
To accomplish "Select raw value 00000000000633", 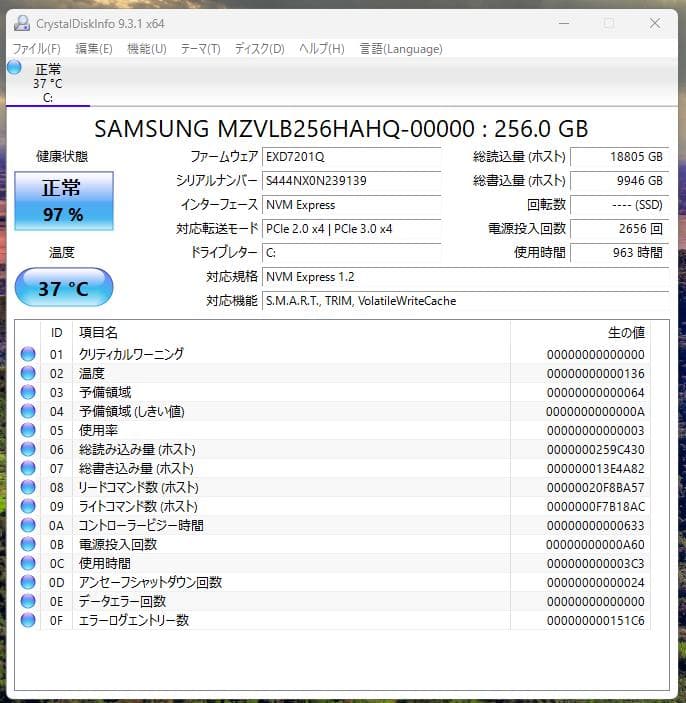I will (x=595, y=525).
